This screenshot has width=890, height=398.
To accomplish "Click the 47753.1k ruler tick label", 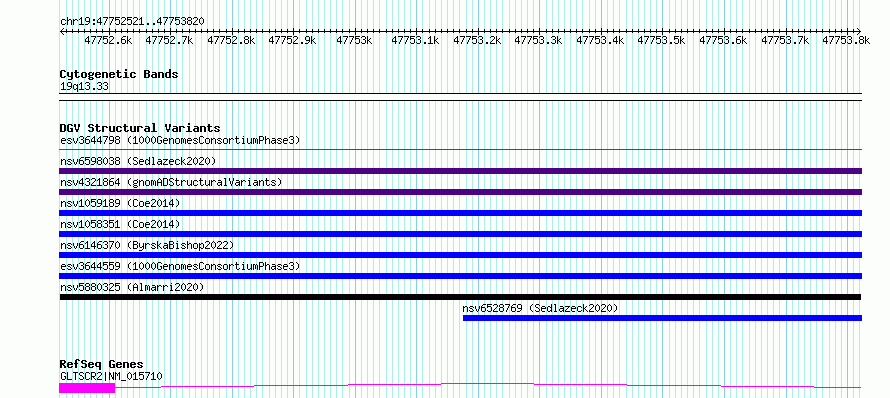I will click(x=415, y=40).
